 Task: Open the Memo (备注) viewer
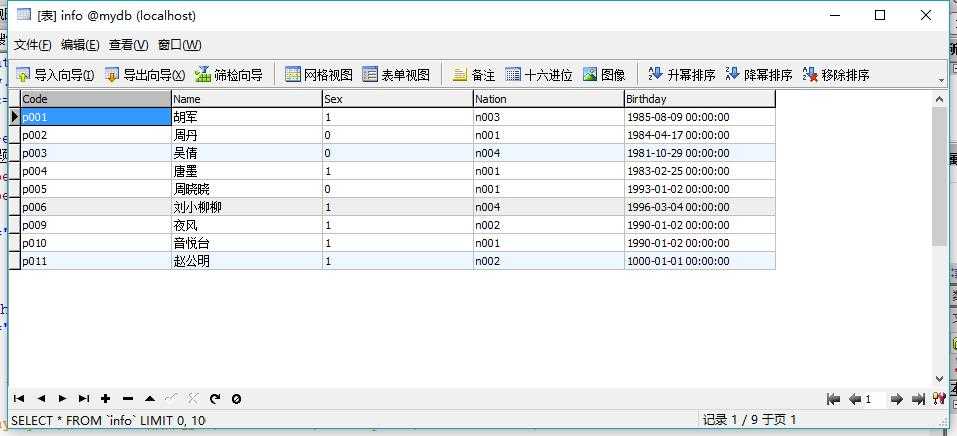474,75
